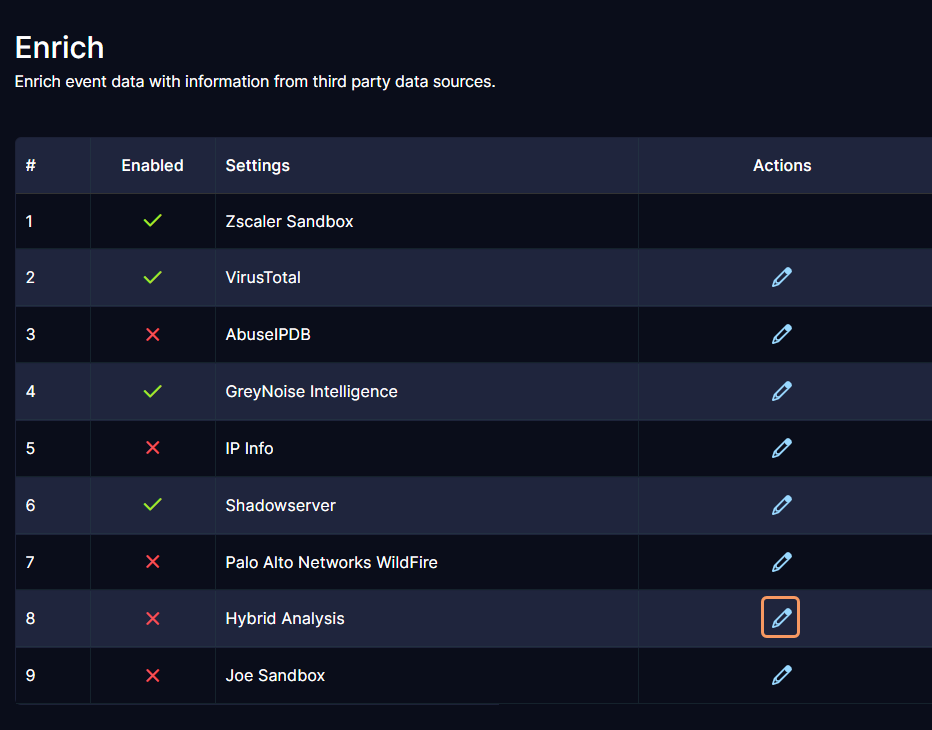Edit AbuseIPDB via its pencil icon
The width and height of the screenshot is (932, 730).
tap(781, 334)
